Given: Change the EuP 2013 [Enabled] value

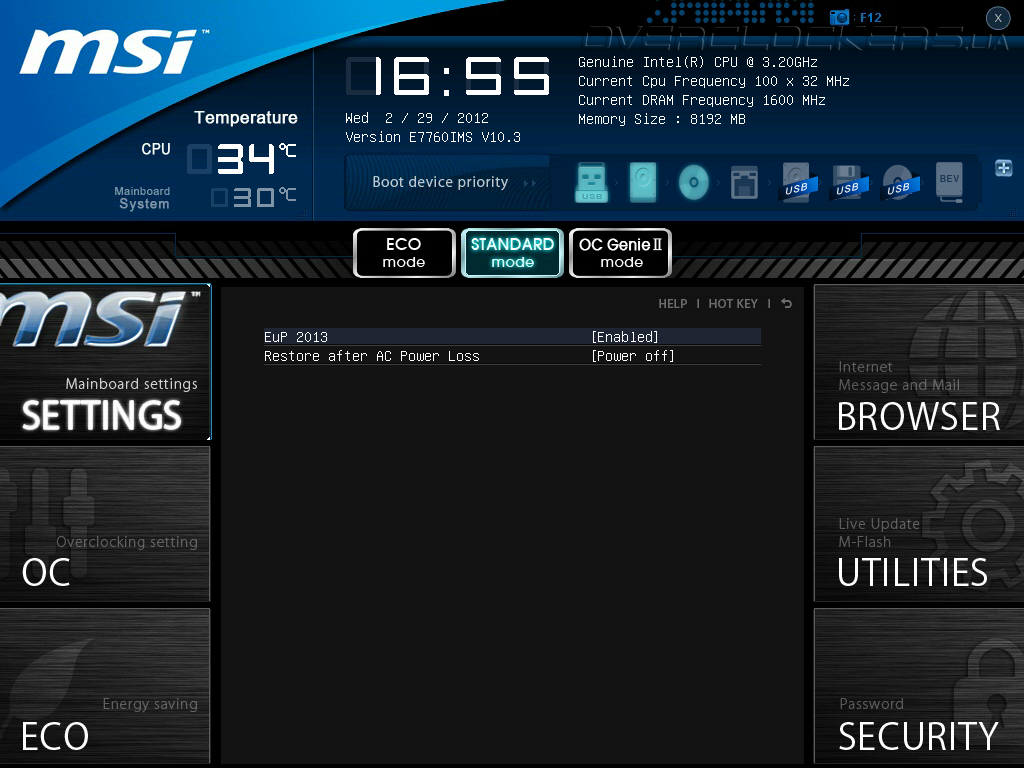Looking at the screenshot, I should pos(625,337).
